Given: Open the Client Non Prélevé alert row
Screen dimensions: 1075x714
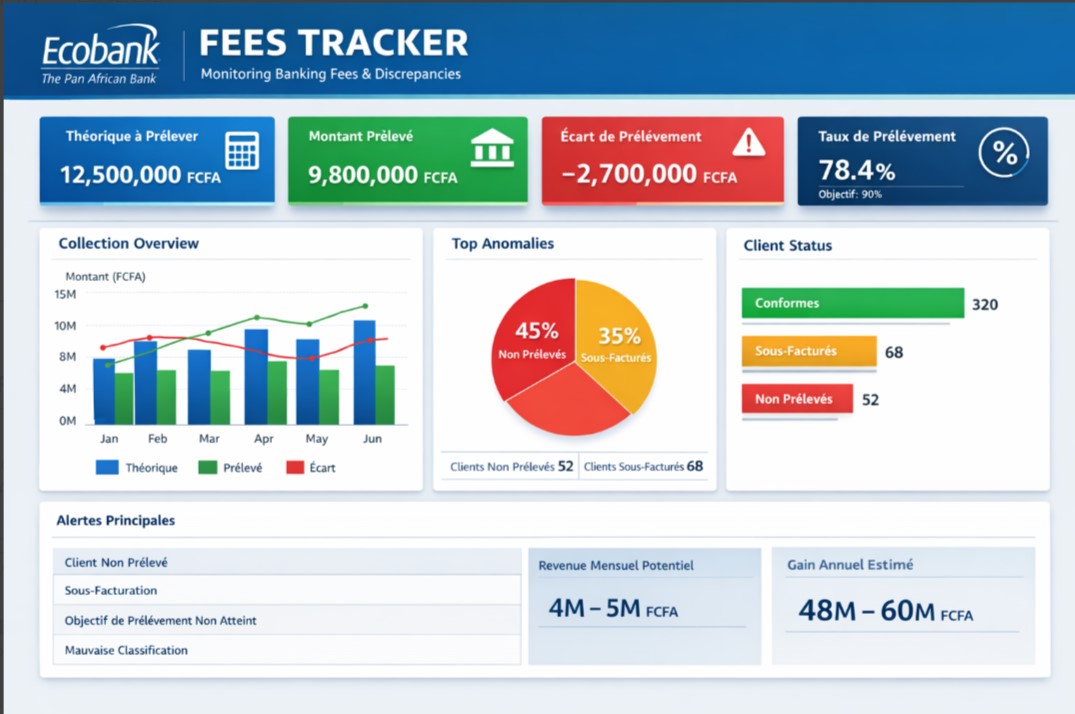Looking at the screenshot, I should (x=287, y=562).
